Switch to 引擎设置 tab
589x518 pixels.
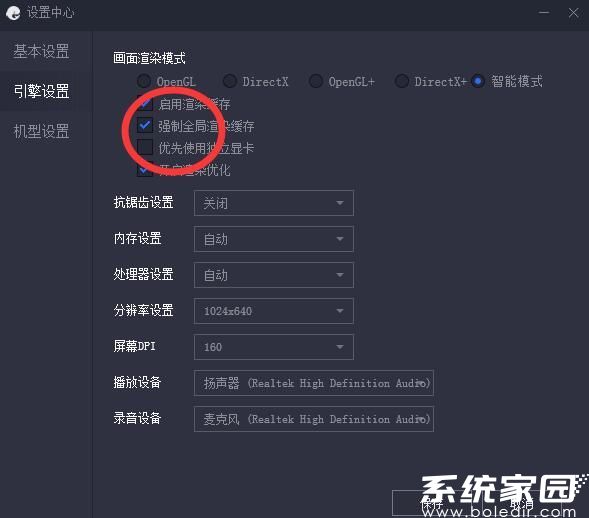[x=41, y=91]
